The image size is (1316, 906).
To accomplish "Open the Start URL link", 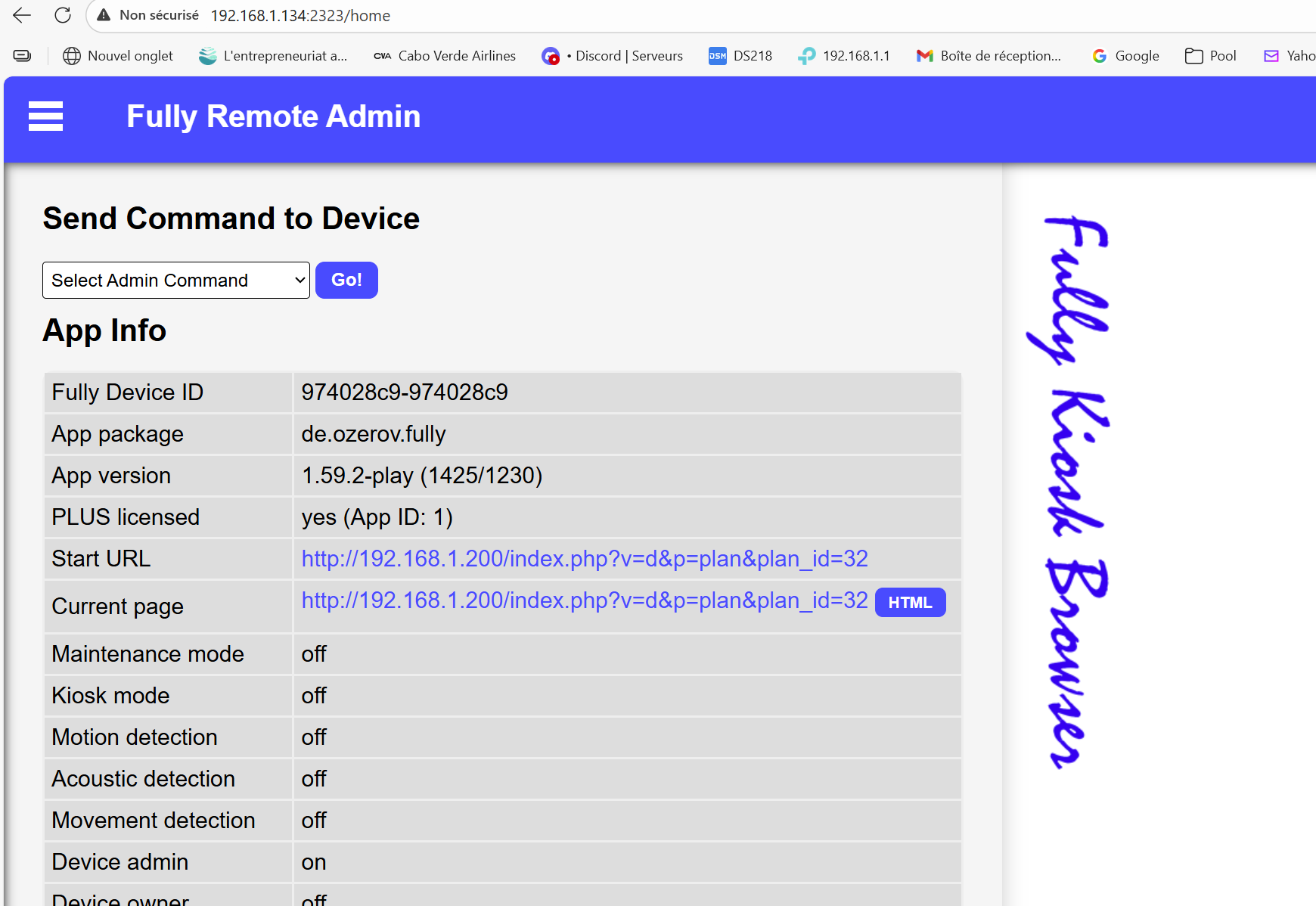I will 585,559.
